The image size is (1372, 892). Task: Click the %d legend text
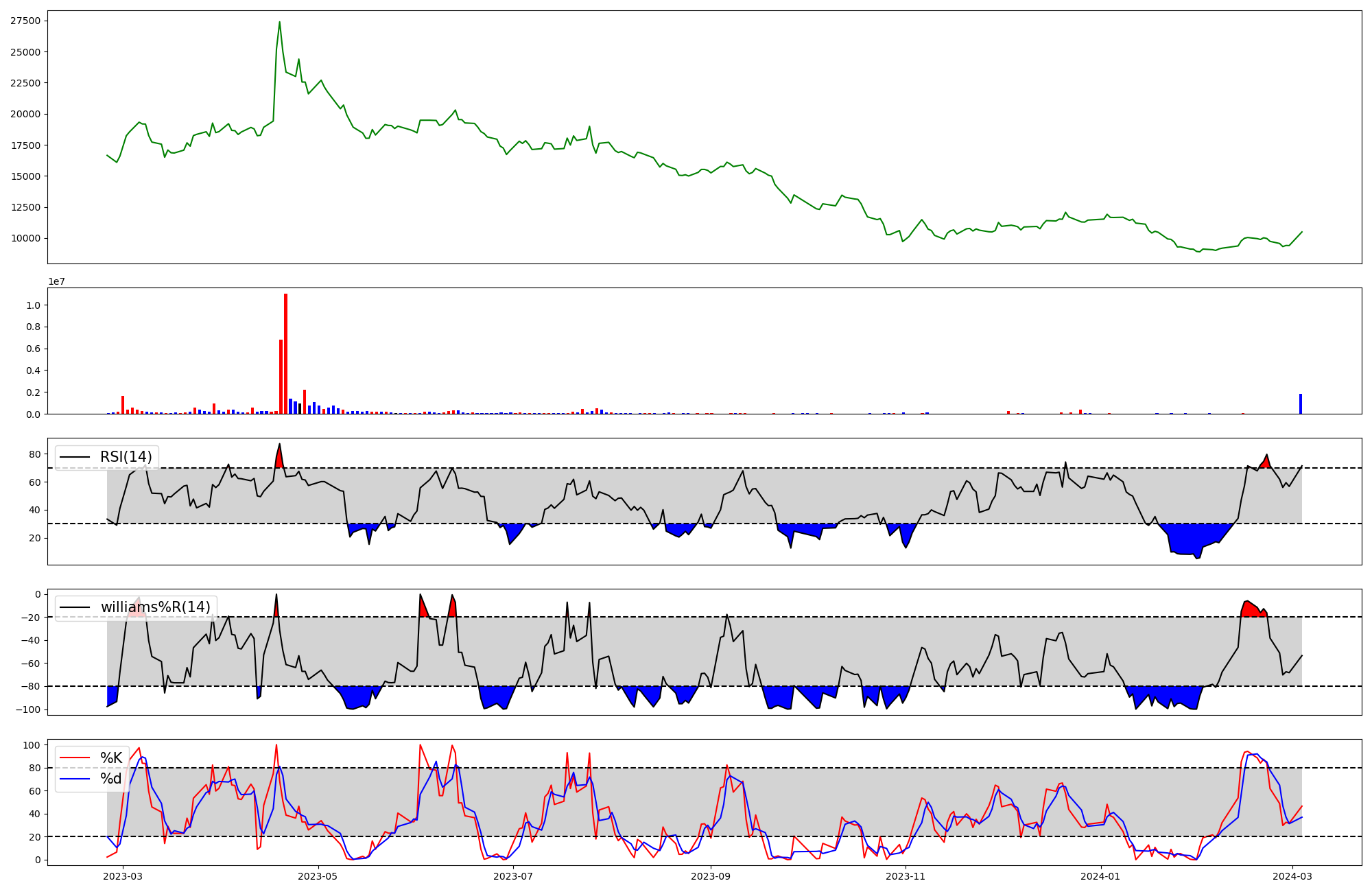(x=111, y=779)
